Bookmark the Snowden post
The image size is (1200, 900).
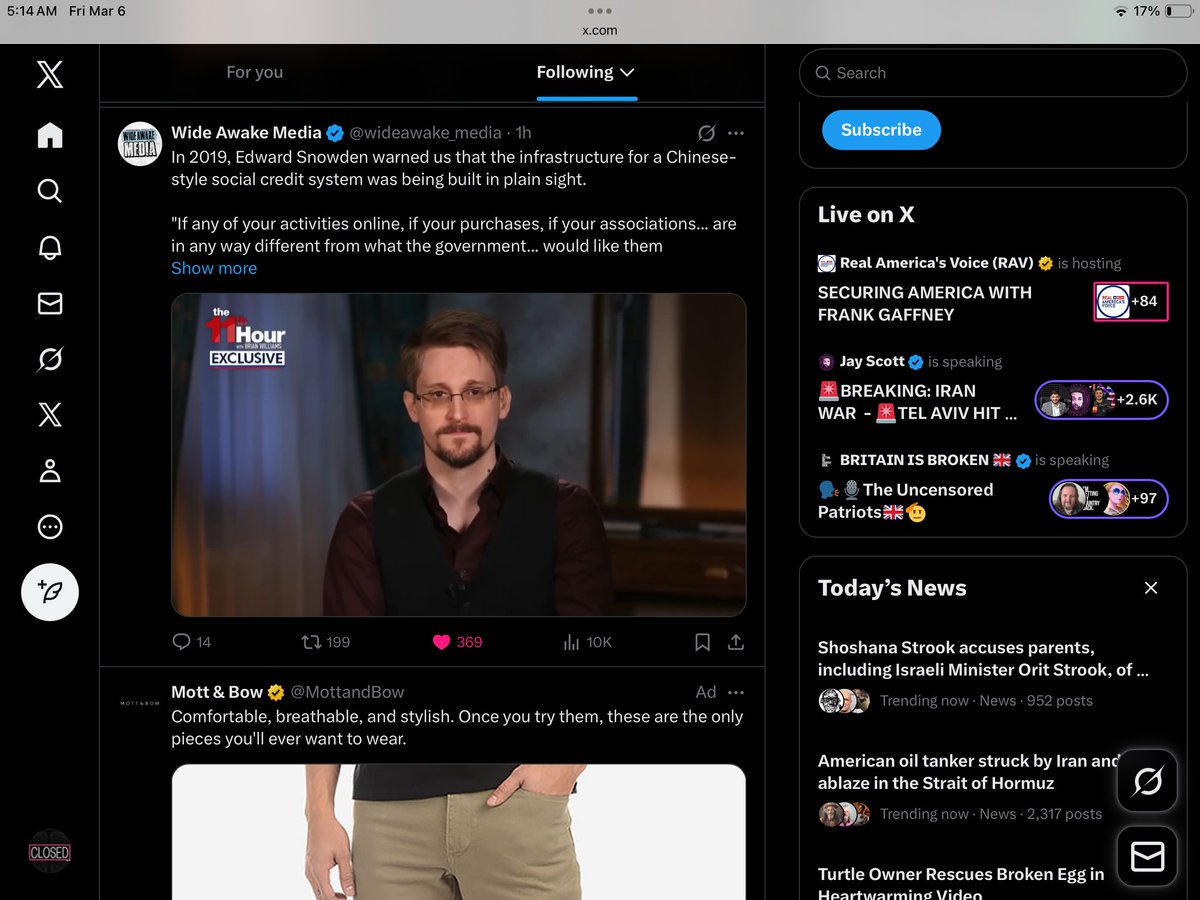[x=702, y=642]
